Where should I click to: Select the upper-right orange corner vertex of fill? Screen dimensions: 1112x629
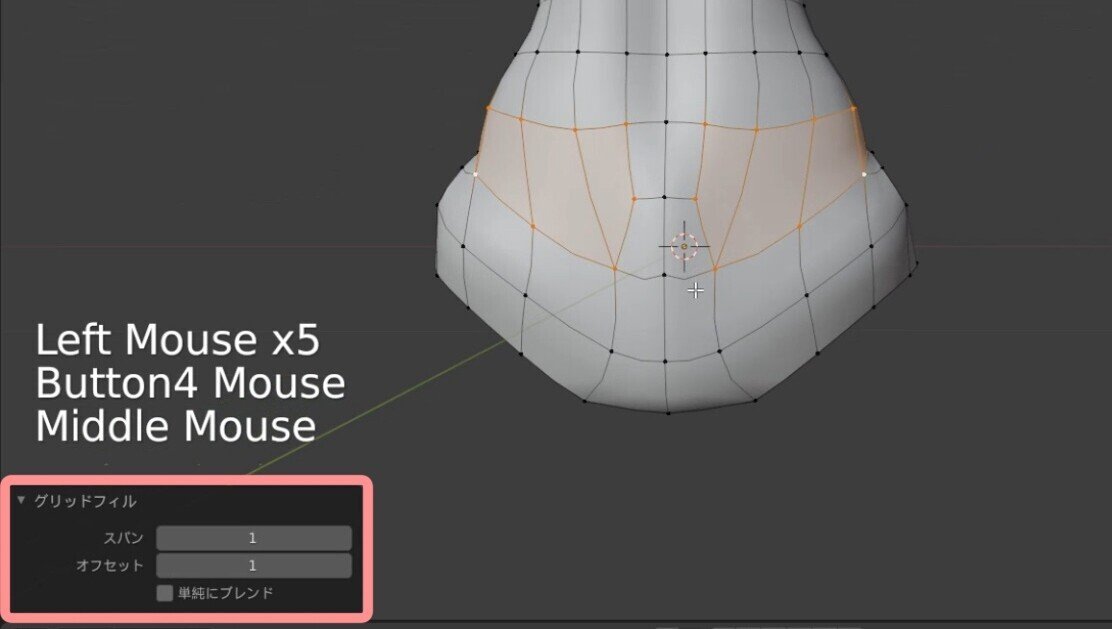point(853,108)
